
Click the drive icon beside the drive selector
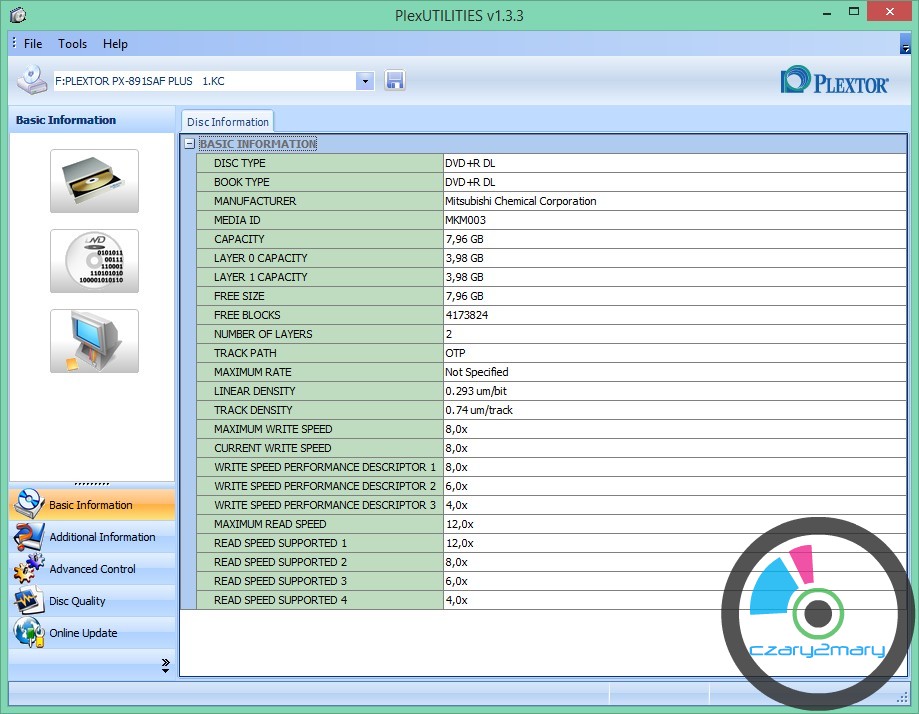click(32, 80)
